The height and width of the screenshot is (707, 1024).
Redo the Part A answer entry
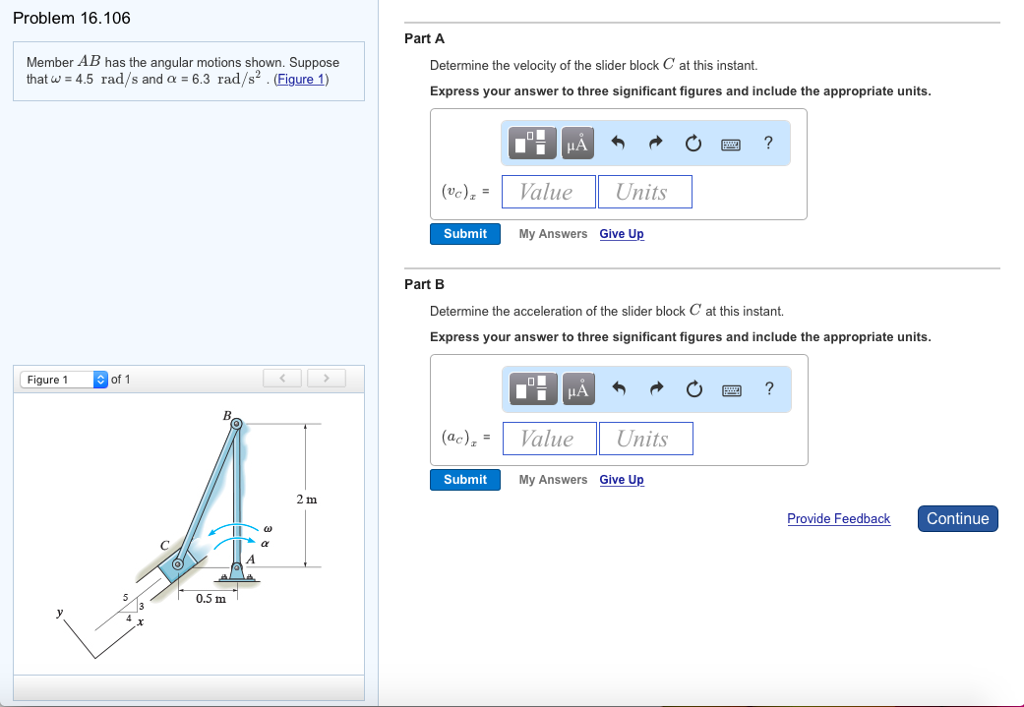click(655, 142)
